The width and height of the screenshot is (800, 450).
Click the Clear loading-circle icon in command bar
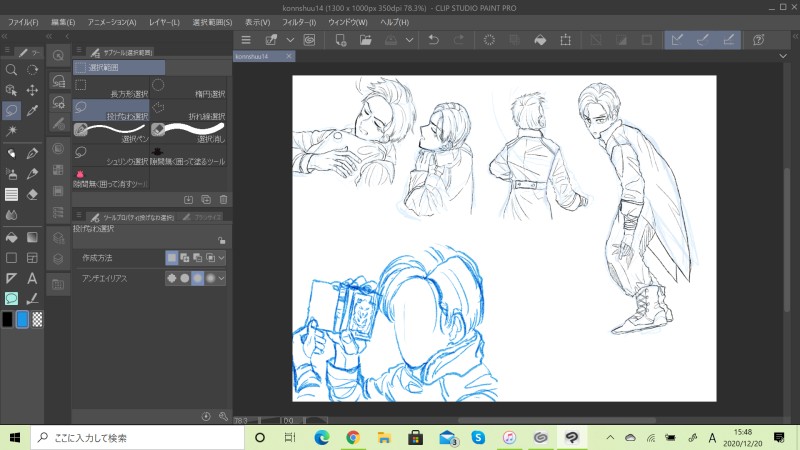point(489,40)
